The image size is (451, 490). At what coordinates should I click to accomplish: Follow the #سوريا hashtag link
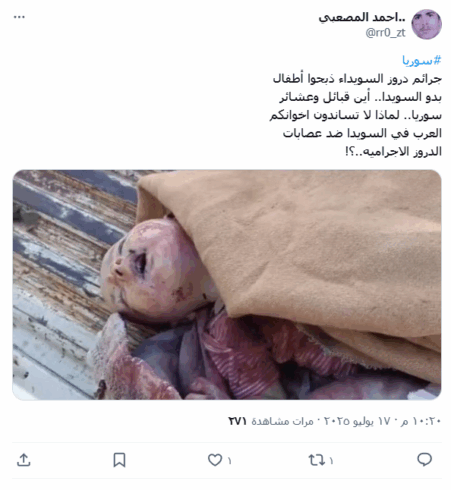(421, 61)
